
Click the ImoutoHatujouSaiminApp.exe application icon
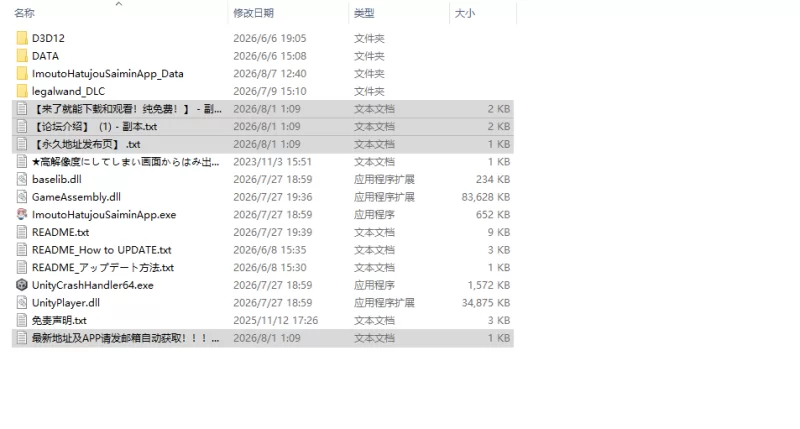tap(21, 214)
